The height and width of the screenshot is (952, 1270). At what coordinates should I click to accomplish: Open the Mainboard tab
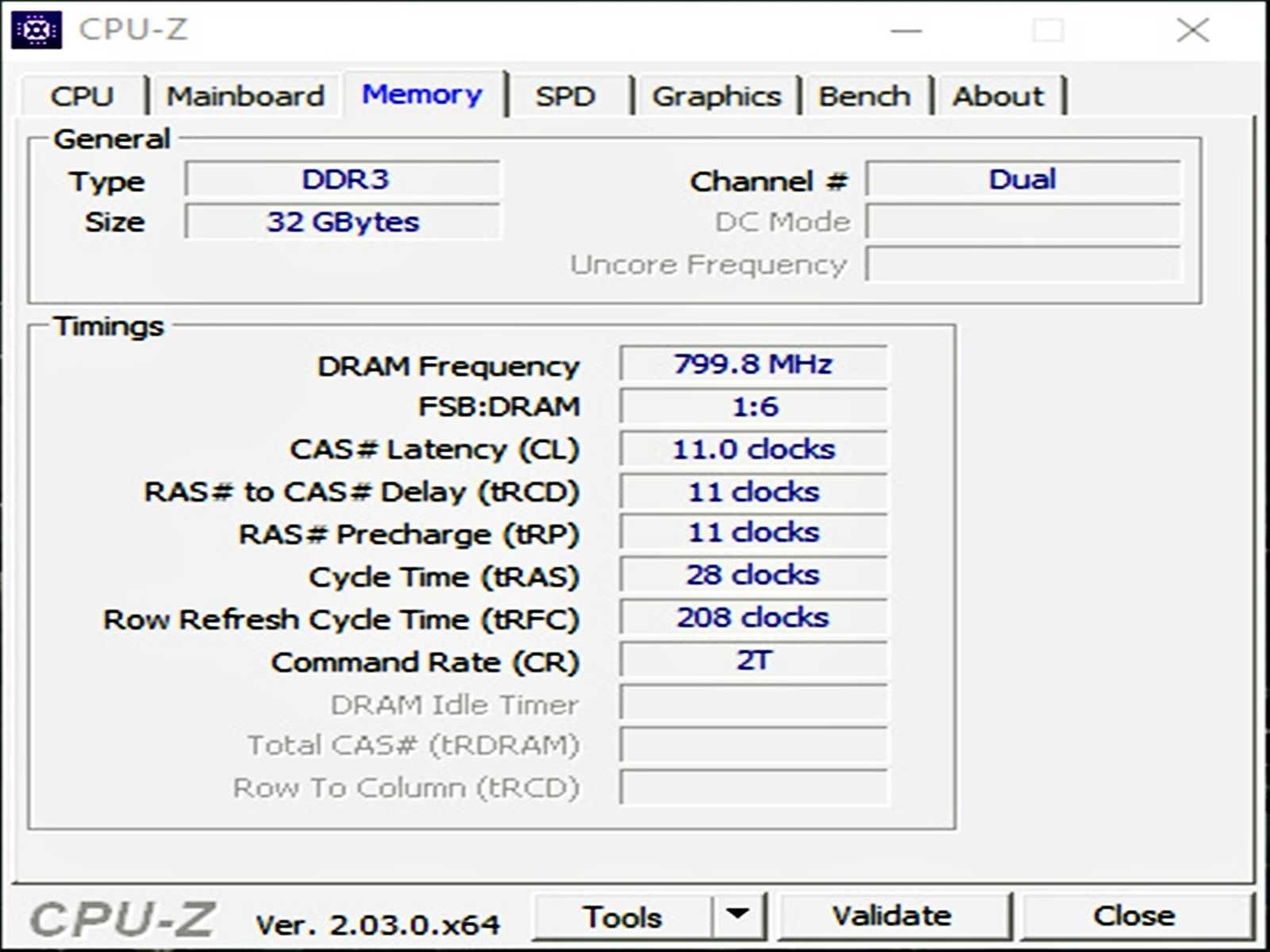[245, 96]
